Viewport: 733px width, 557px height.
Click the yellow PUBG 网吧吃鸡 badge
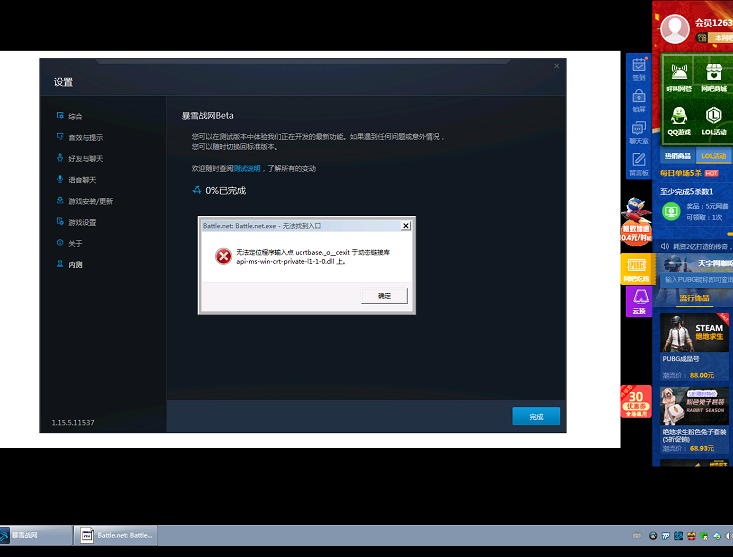coord(636,269)
